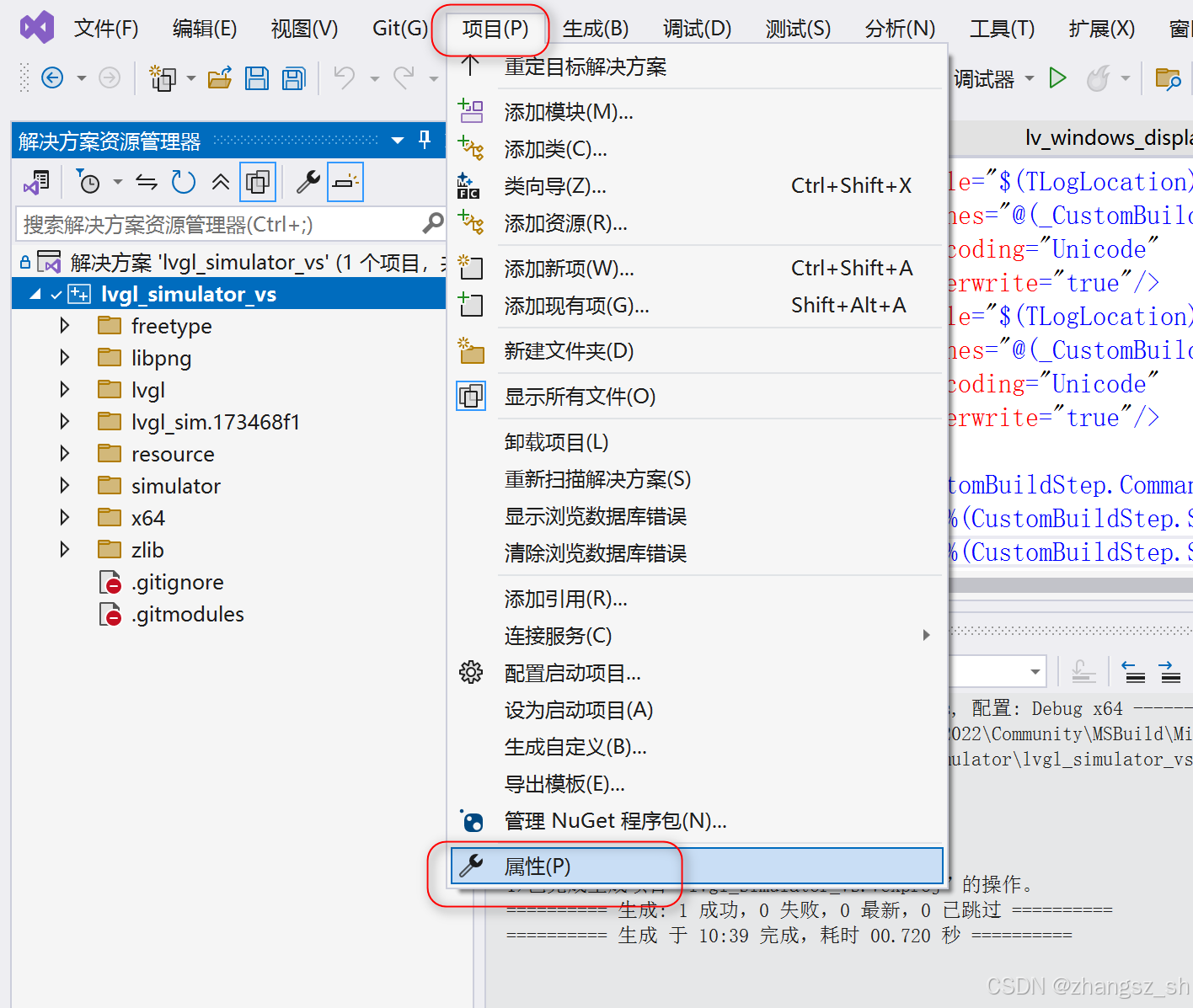Open the 生成(B) menu

596,29
